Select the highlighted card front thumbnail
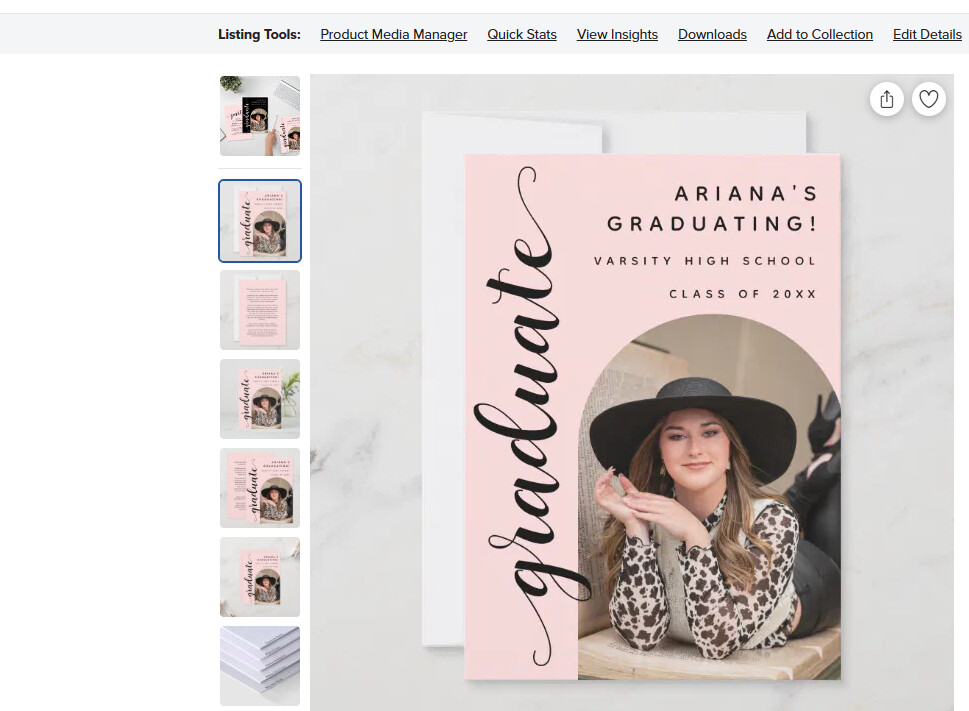Viewport: 969px width, 711px height. point(260,221)
